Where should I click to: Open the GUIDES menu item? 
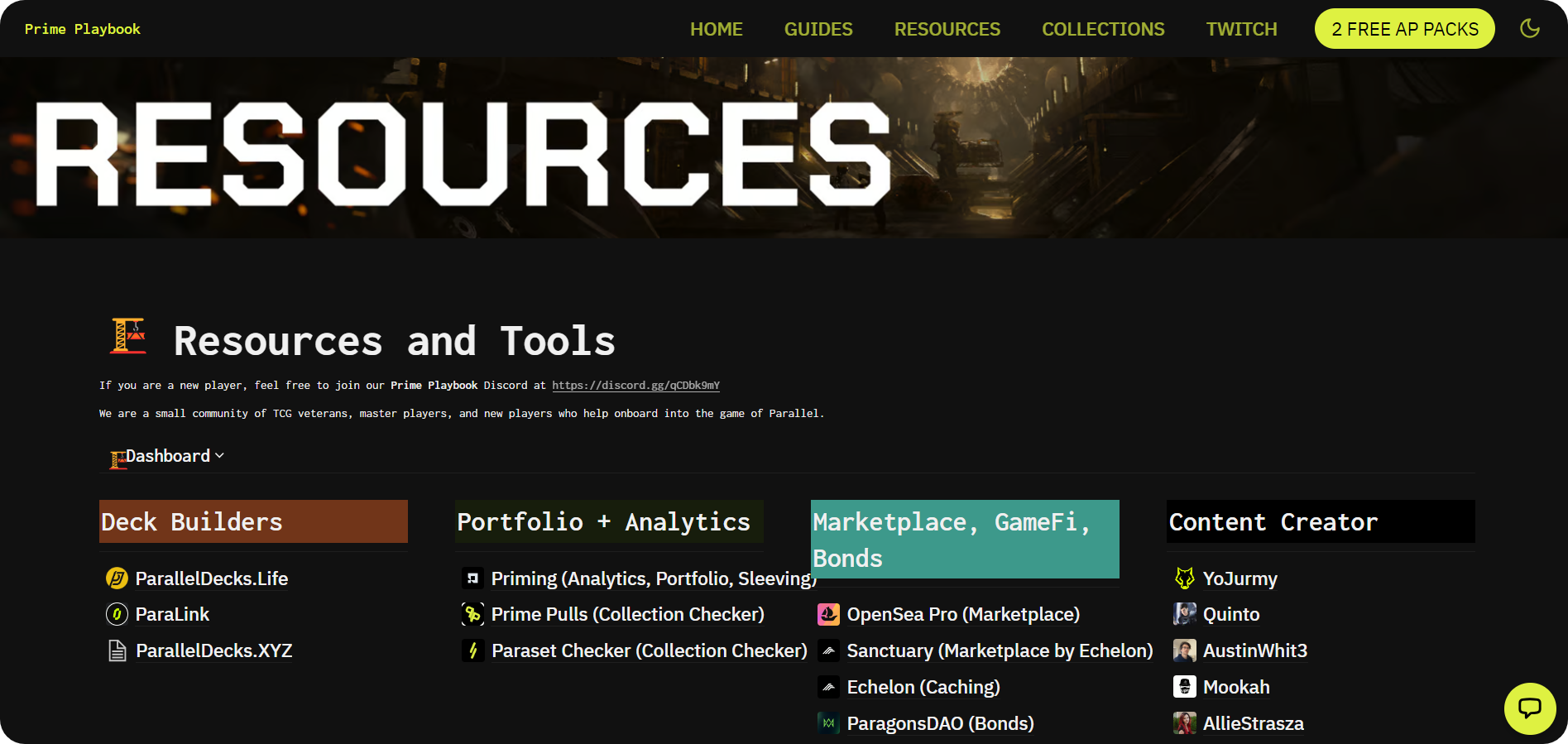[818, 29]
